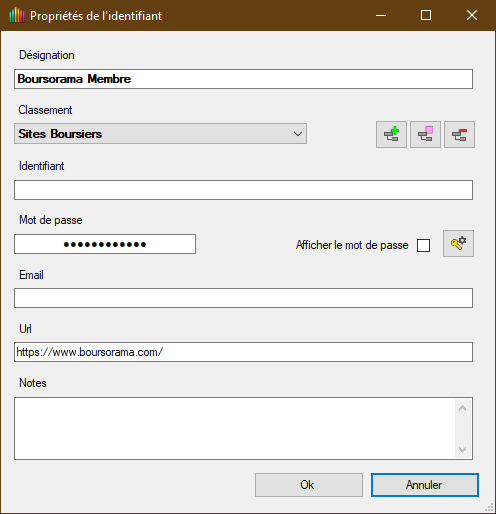Click the Notes scrollbar down arrow

tap(462, 450)
